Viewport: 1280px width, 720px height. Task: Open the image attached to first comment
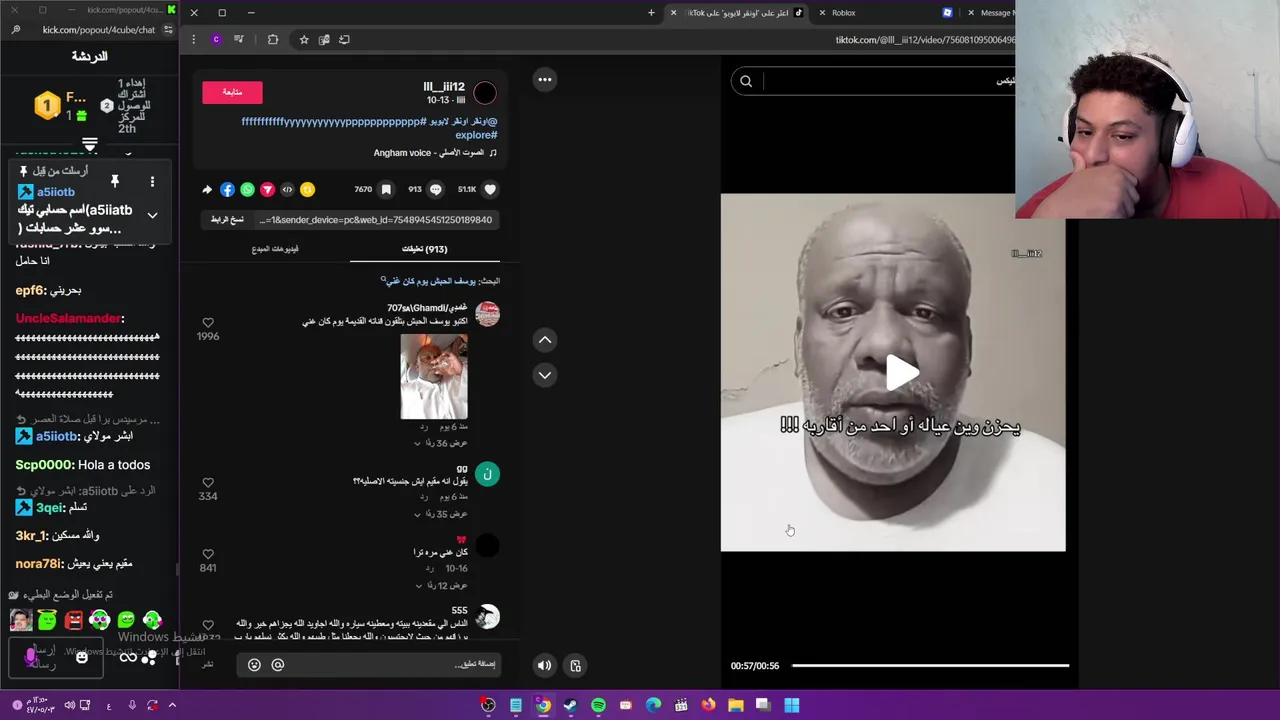pyautogui.click(x=434, y=376)
